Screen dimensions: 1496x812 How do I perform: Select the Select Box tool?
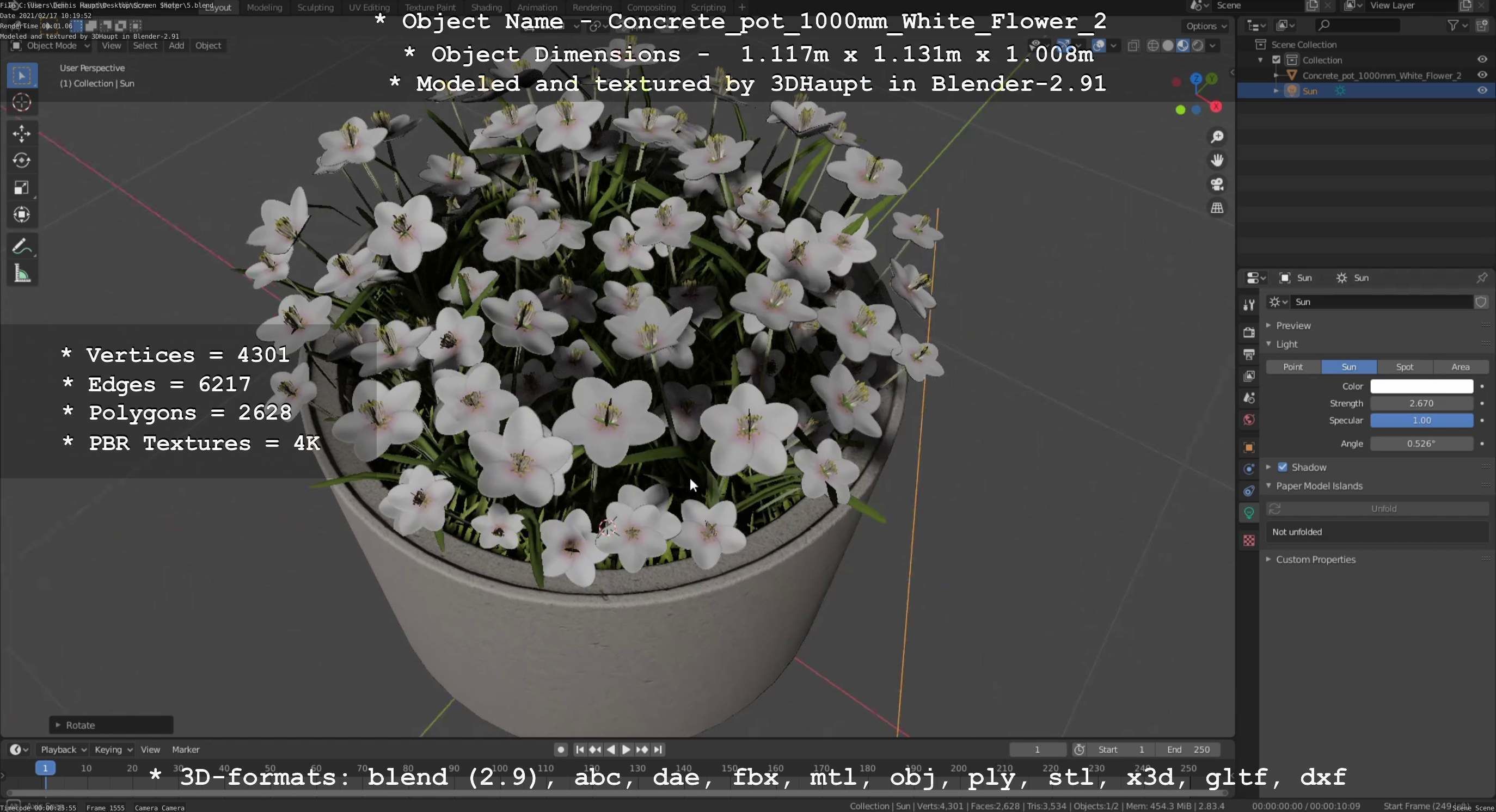click(22, 76)
